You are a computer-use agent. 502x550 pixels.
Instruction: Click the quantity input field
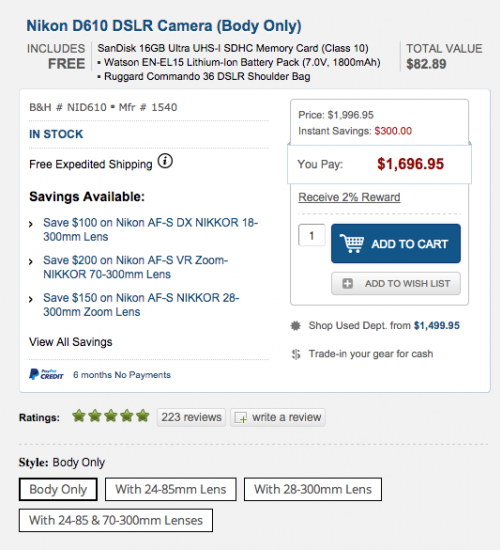click(312, 235)
